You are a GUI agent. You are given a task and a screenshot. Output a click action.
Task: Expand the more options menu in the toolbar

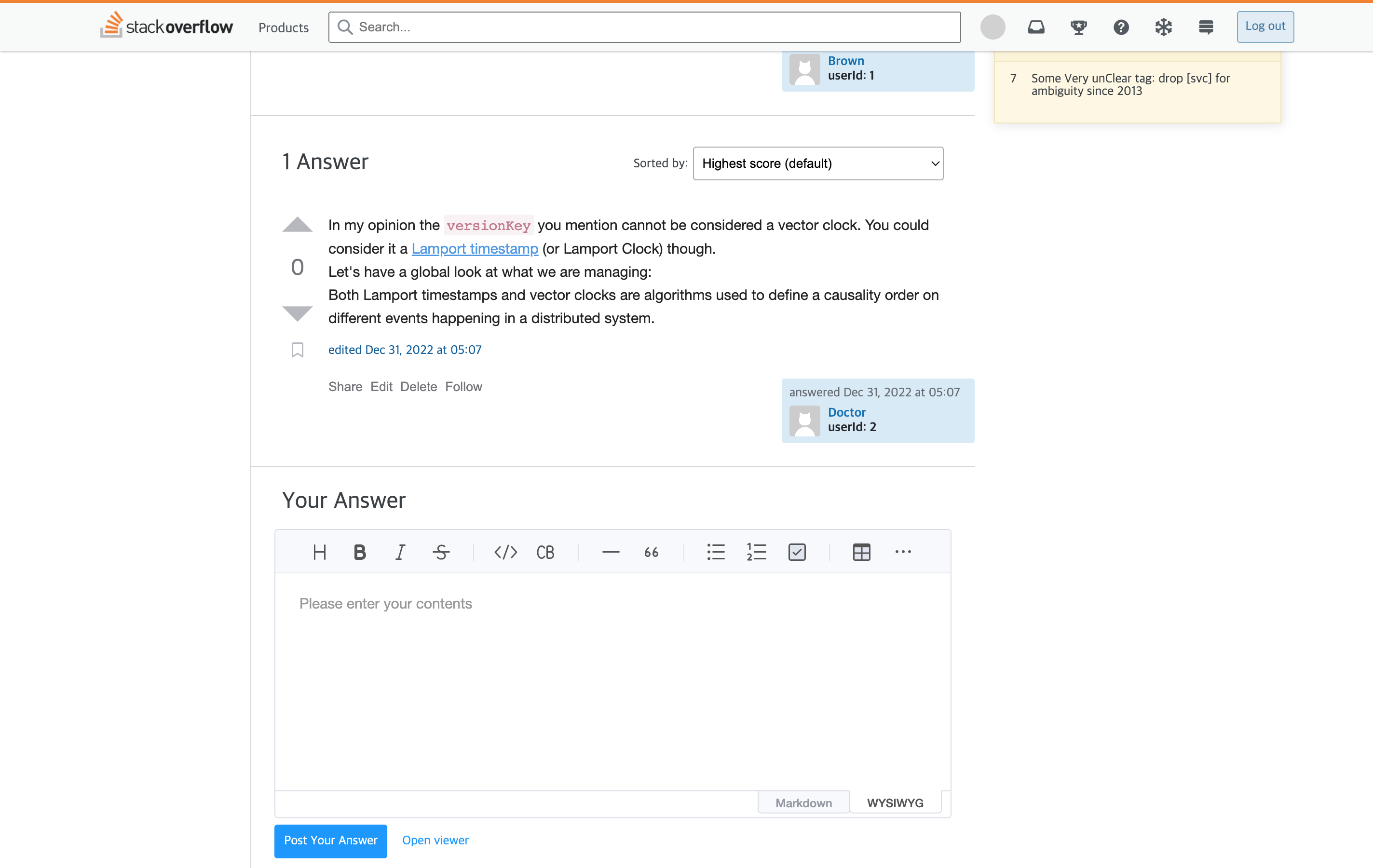[903, 552]
